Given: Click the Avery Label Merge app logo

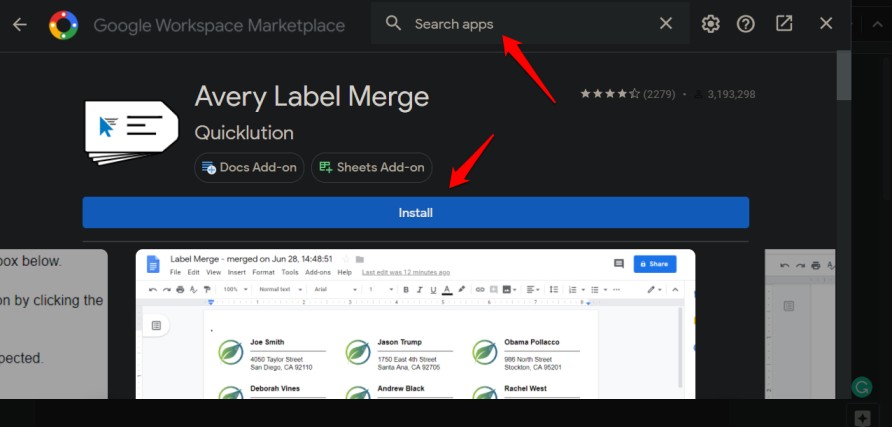Looking at the screenshot, I should 131,132.
